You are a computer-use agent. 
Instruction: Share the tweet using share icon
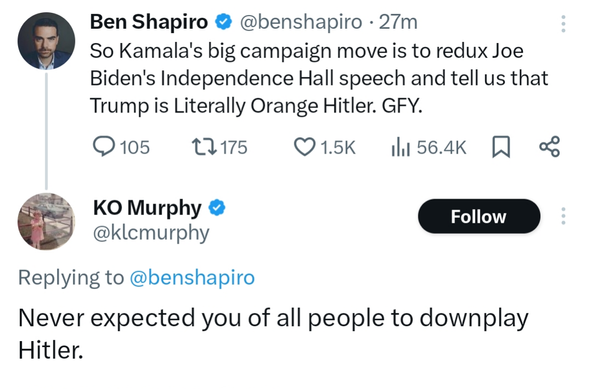coord(549,147)
